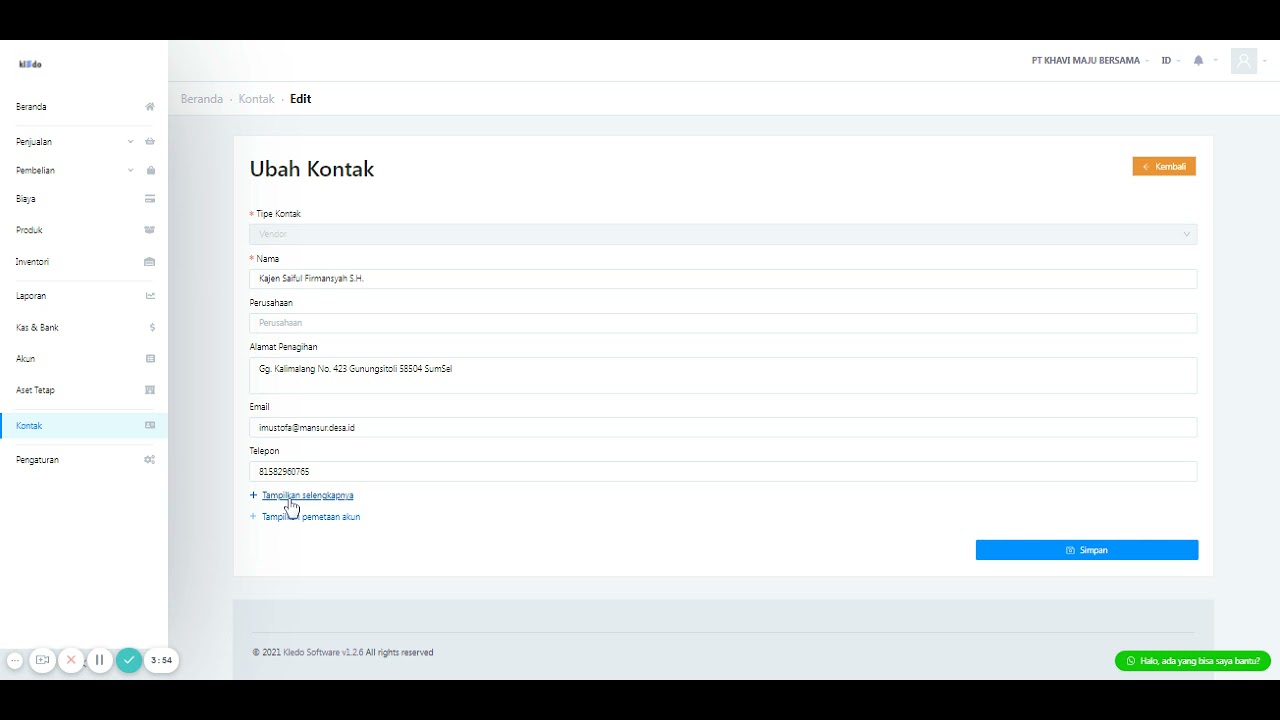Open the user avatar menu
Image resolution: width=1280 pixels, height=720 pixels.
pyautogui.click(x=1244, y=61)
